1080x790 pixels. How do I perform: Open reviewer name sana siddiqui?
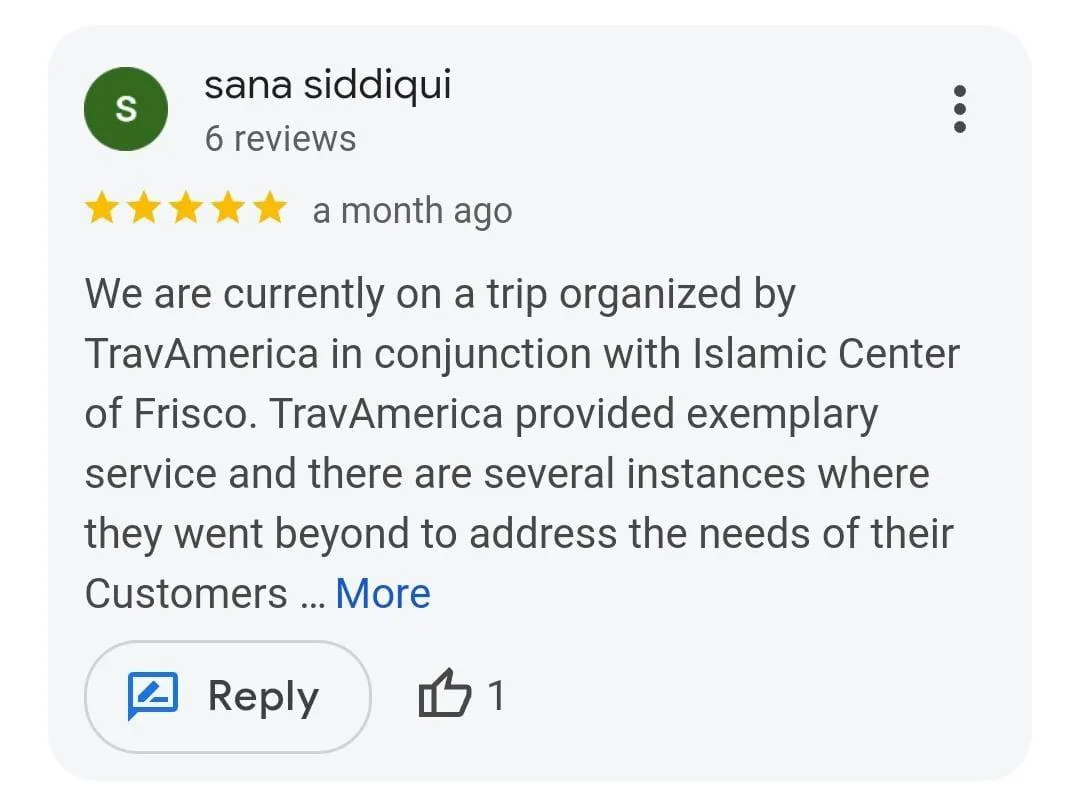tap(328, 85)
